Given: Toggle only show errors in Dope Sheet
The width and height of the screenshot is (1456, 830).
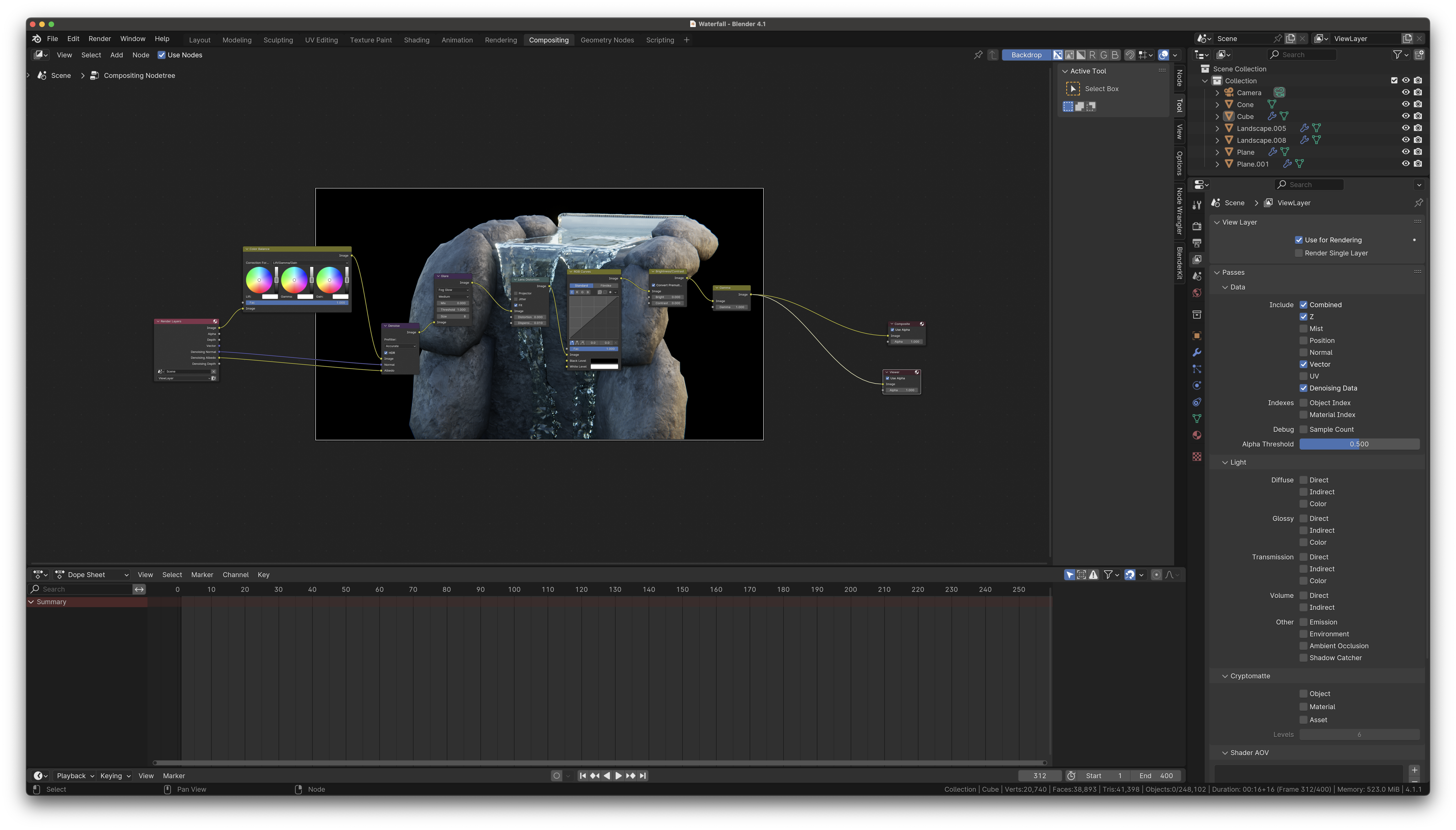Looking at the screenshot, I should pos(1093,575).
